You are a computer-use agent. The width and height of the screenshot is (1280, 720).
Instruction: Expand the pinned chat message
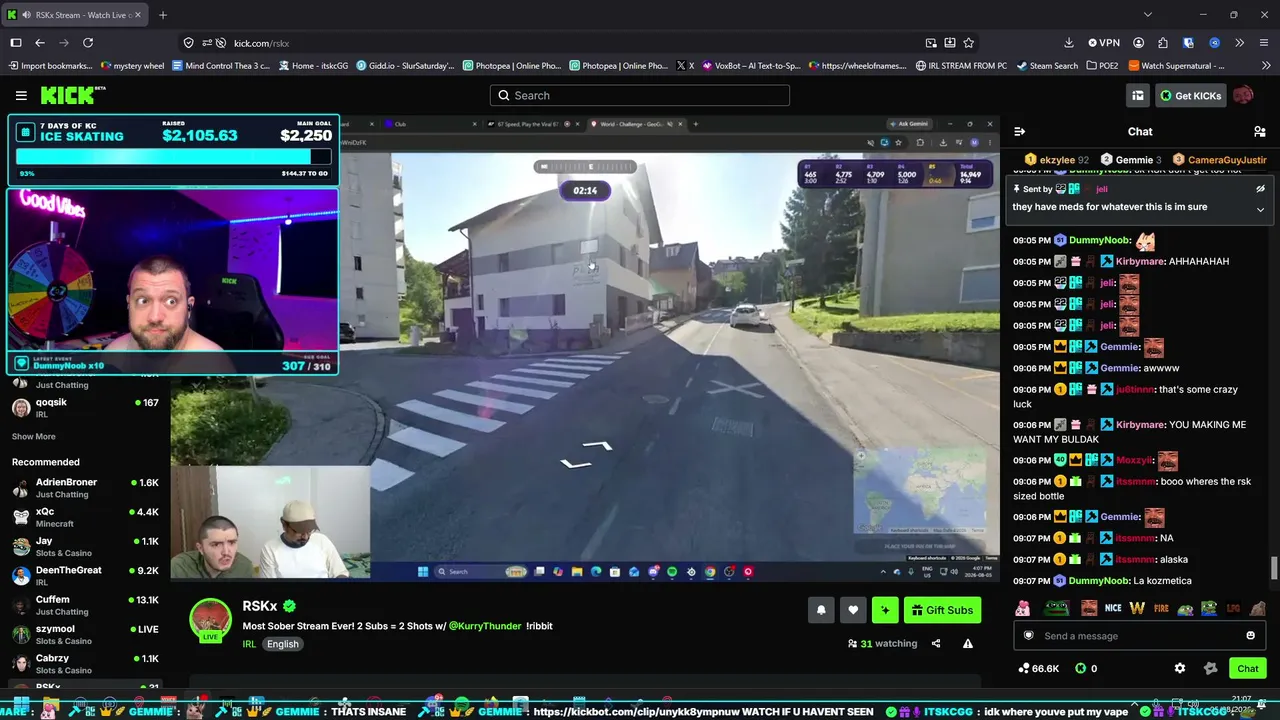pyautogui.click(x=1260, y=209)
